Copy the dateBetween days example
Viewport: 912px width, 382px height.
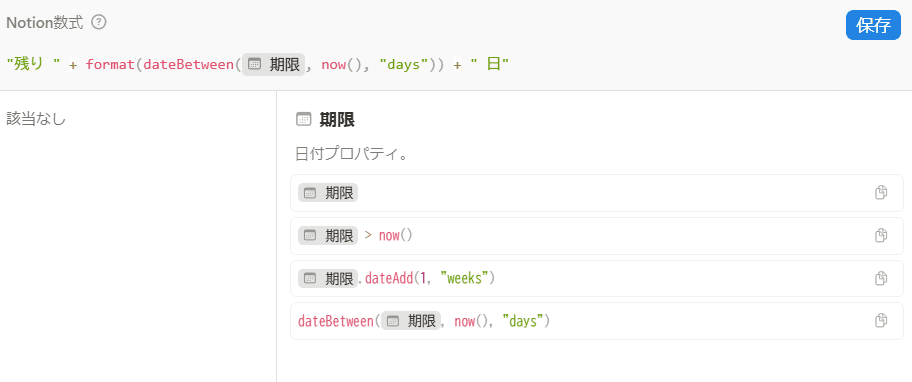881,320
